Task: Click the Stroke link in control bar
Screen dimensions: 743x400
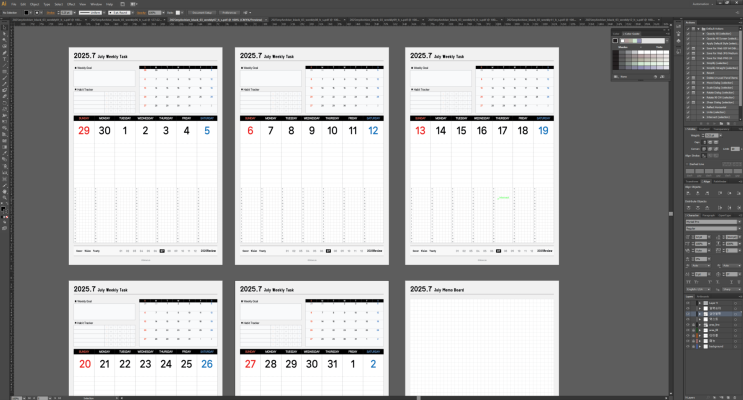Action: (x=50, y=12)
